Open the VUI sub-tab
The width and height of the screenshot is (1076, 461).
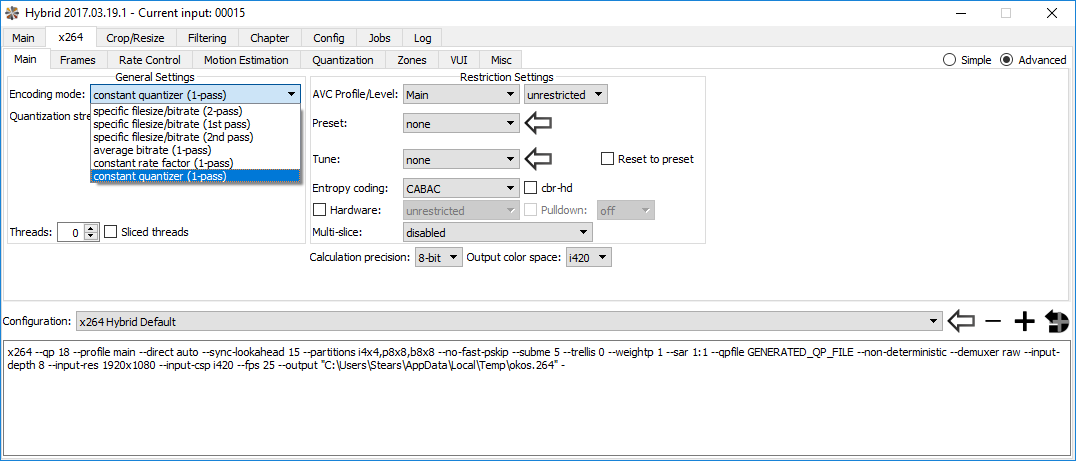[x=459, y=60]
